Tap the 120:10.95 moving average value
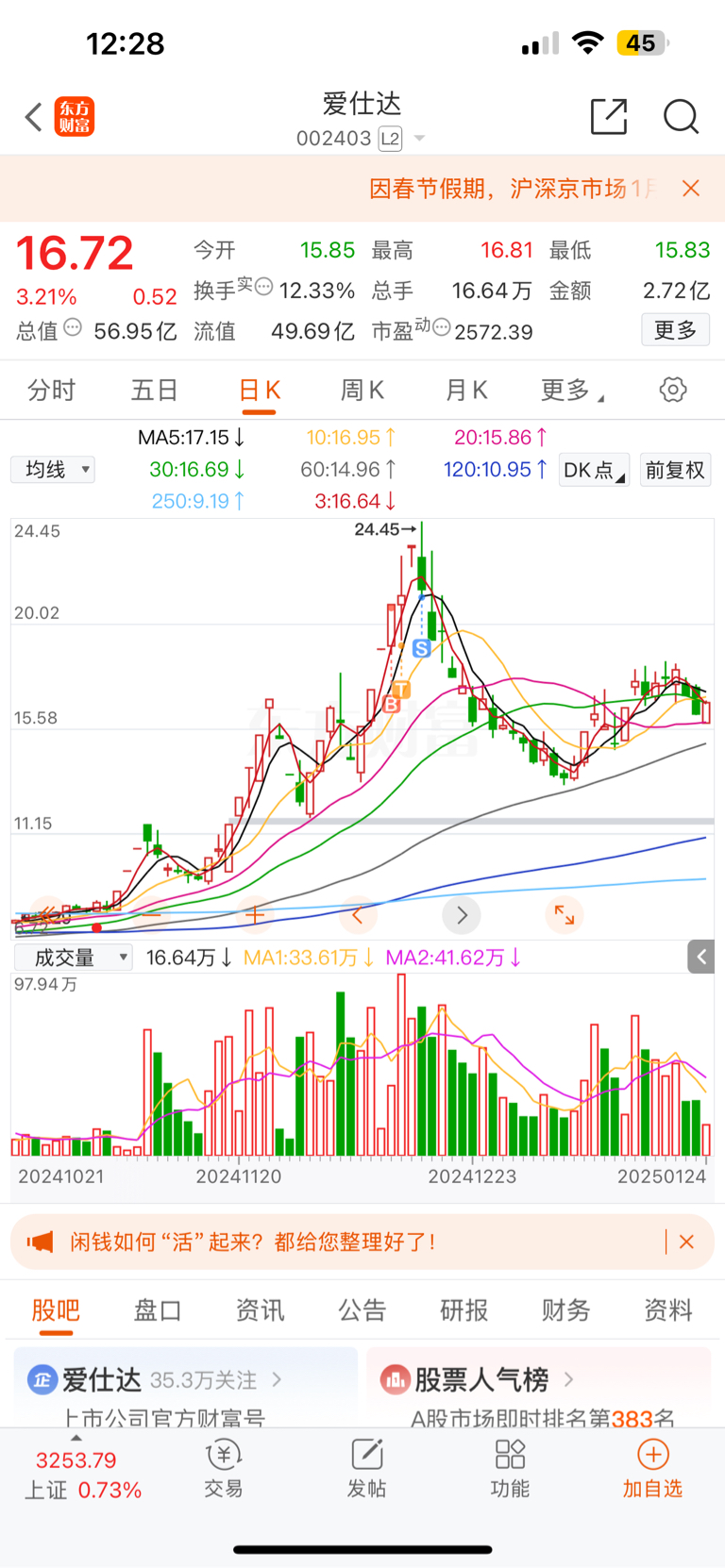The height and width of the screenshot is (1568, 725). [495, 469]
